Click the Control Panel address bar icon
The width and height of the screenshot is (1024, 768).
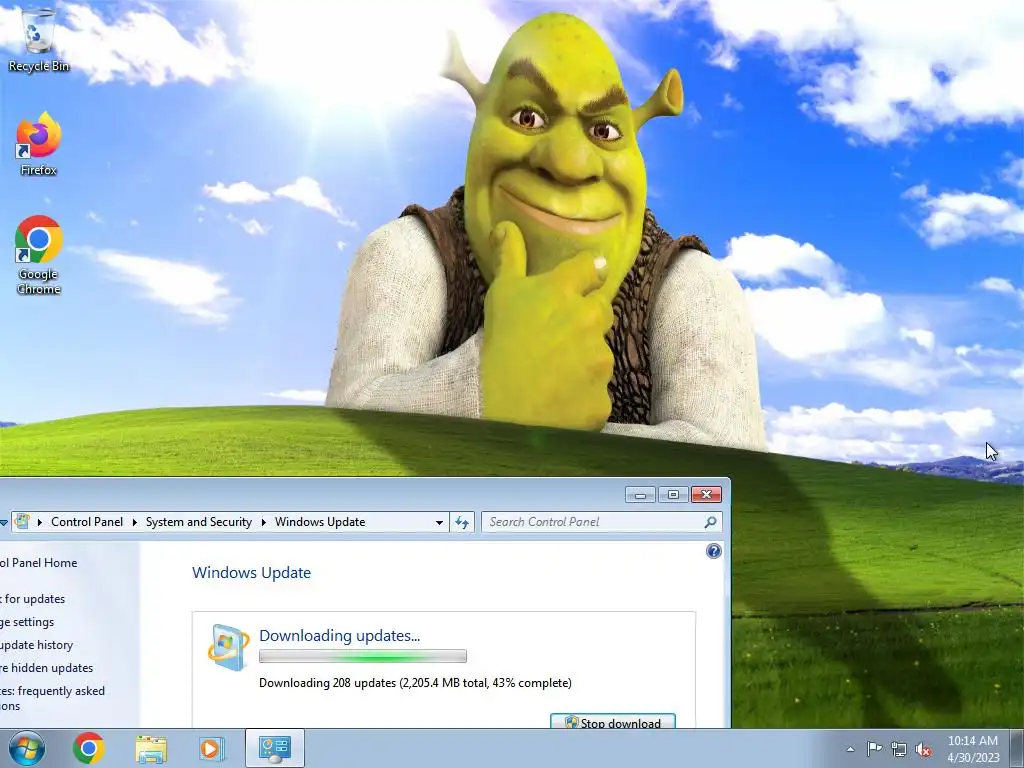tap(22, 522)
